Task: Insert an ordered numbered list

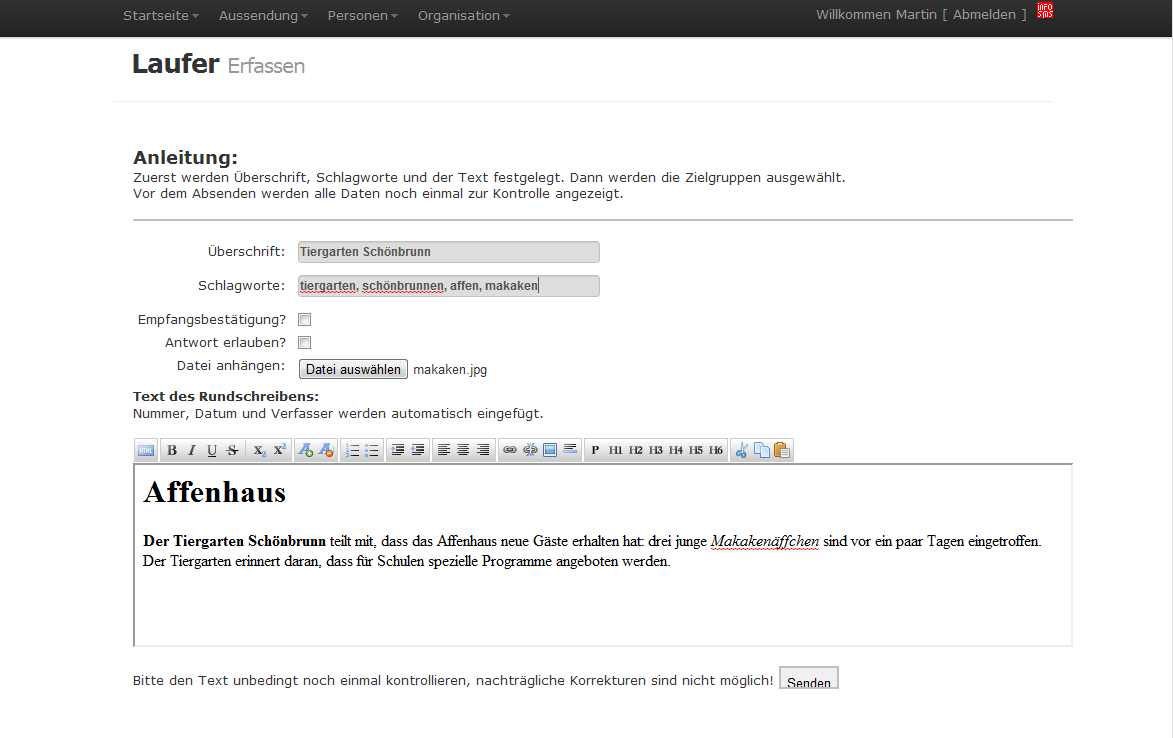Action: pos(352,451)
